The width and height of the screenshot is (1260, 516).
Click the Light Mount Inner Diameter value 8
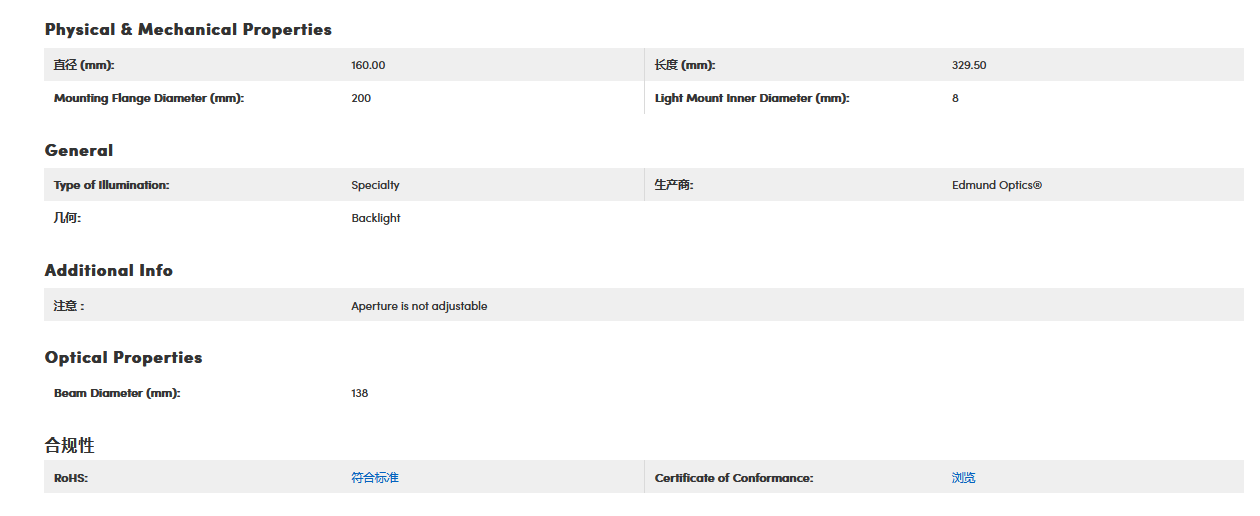tap(955, 98)
